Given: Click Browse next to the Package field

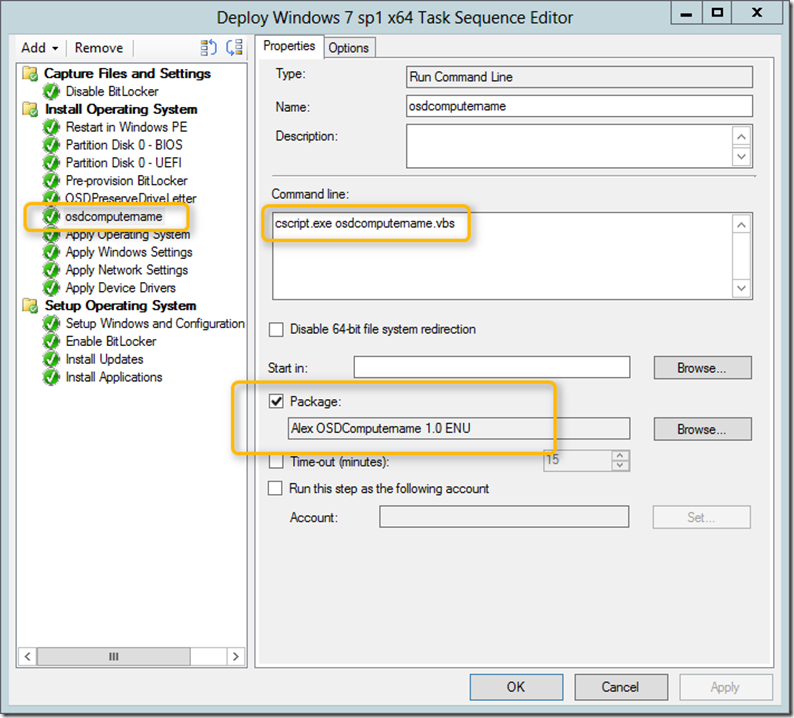Looking at the screenshot, I should coord(702,429).
